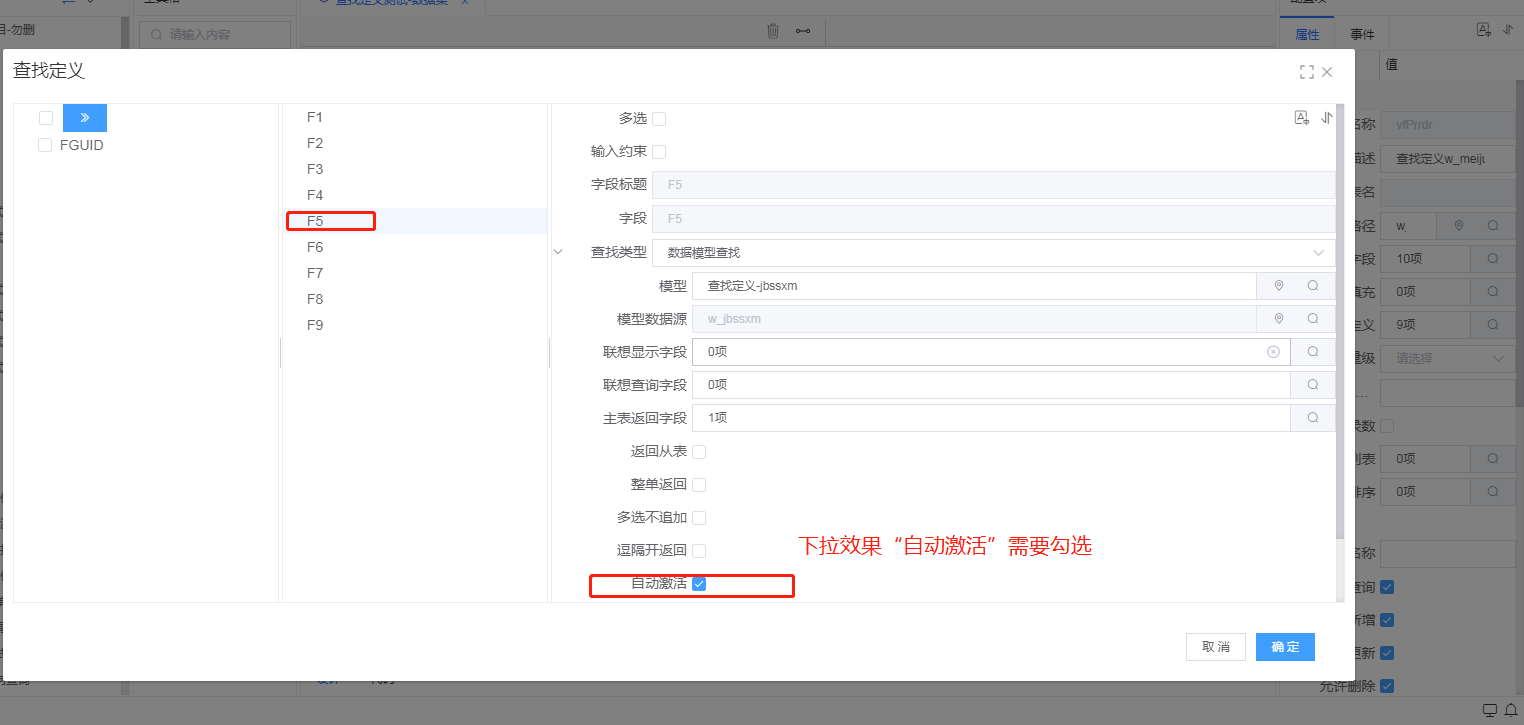The height and width of the screenshot is (725, 1524).
Task: Check the FGUID checkbox
Action: [45, 145]
